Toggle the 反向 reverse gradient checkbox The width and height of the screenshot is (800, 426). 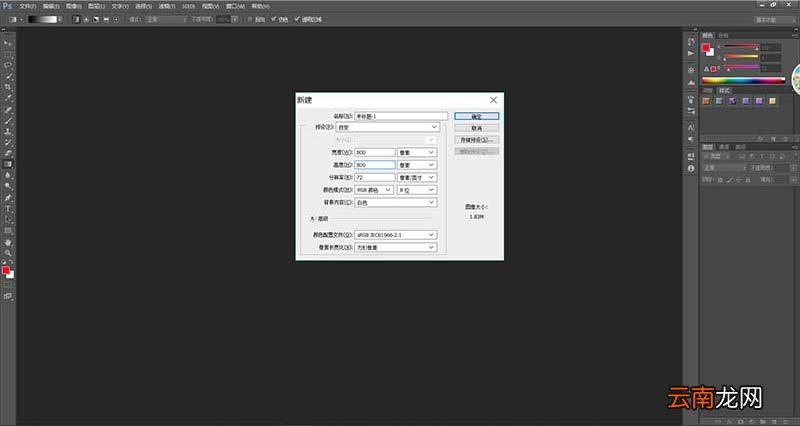point(250,19)
